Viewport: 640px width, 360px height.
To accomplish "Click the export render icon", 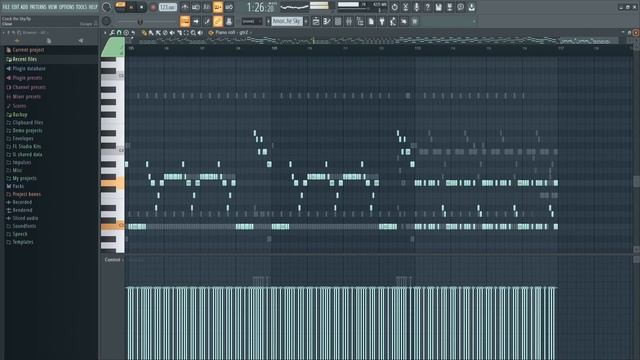I will pyautogui.click(x=449, y=7).
